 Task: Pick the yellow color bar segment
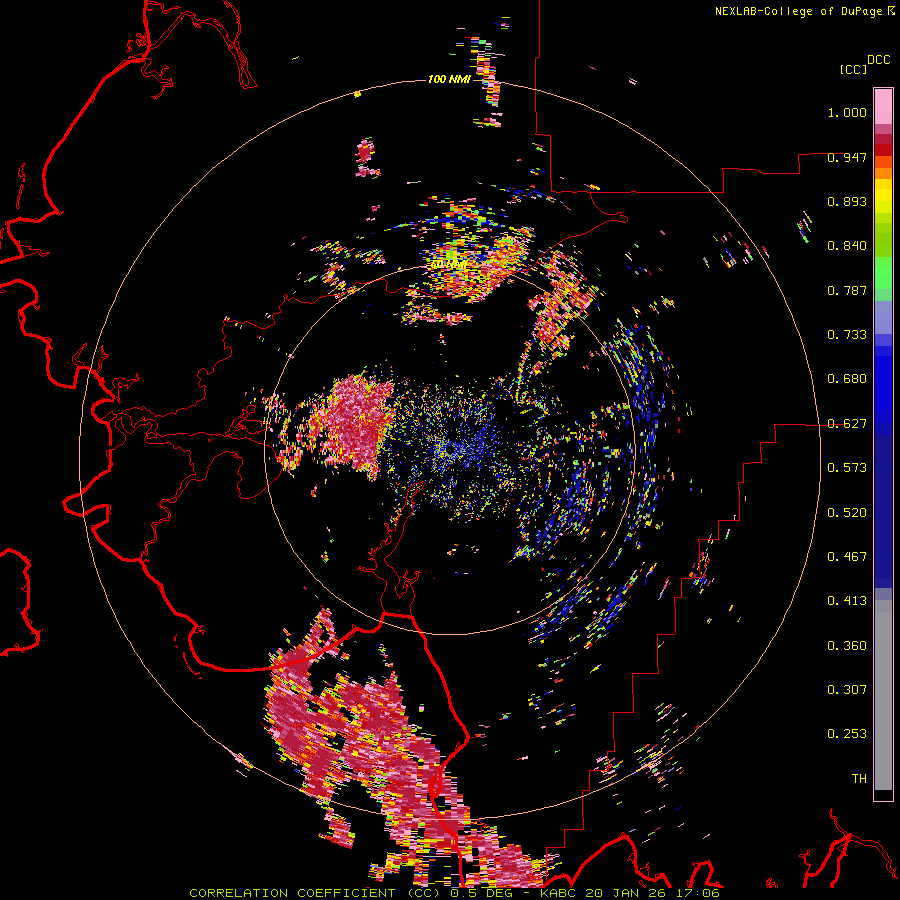(x=883, y=196)
